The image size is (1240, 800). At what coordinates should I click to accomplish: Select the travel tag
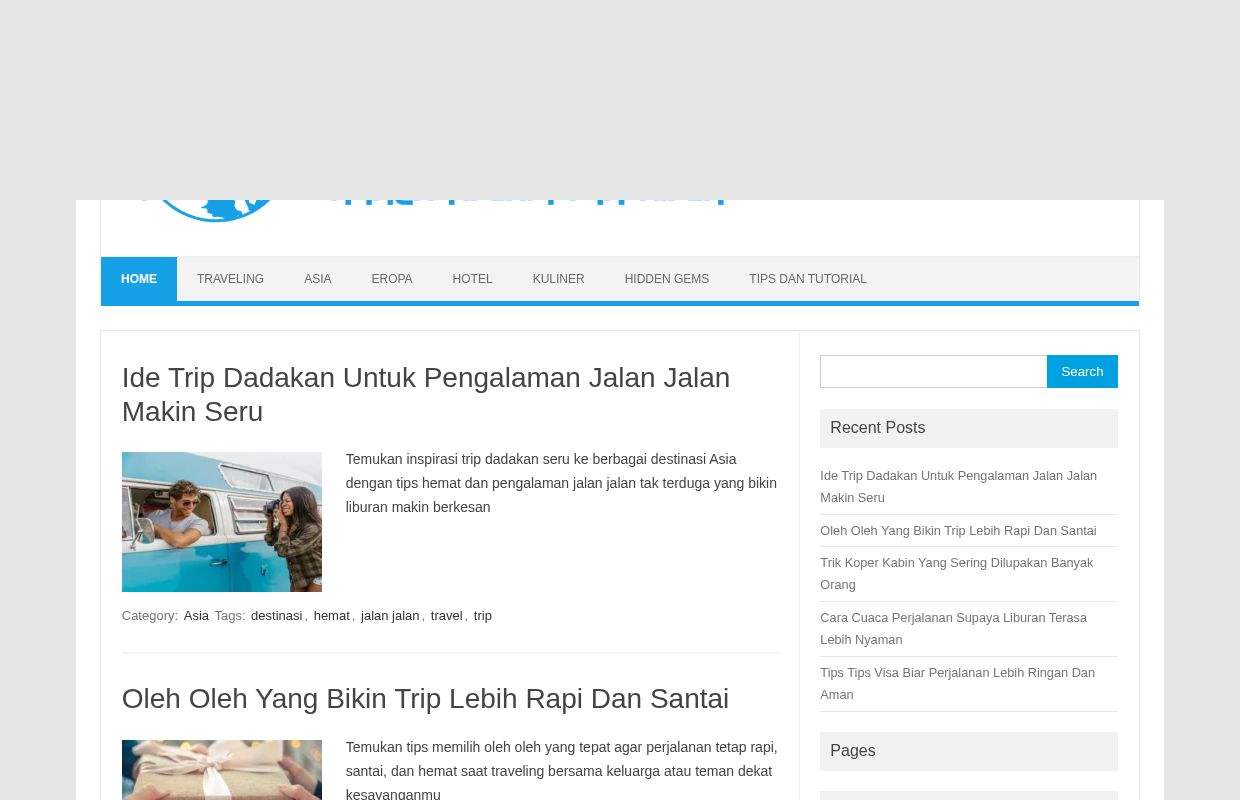coord(446,615)
